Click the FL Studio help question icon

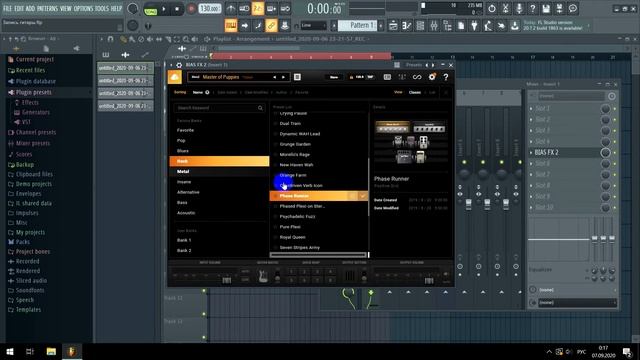tap(532, 8)
